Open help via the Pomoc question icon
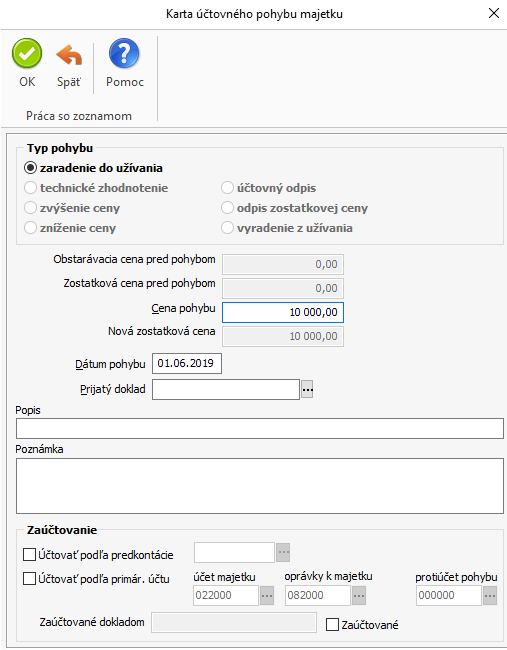This screenshot has width=507, height=650. [x=124, y=53]
